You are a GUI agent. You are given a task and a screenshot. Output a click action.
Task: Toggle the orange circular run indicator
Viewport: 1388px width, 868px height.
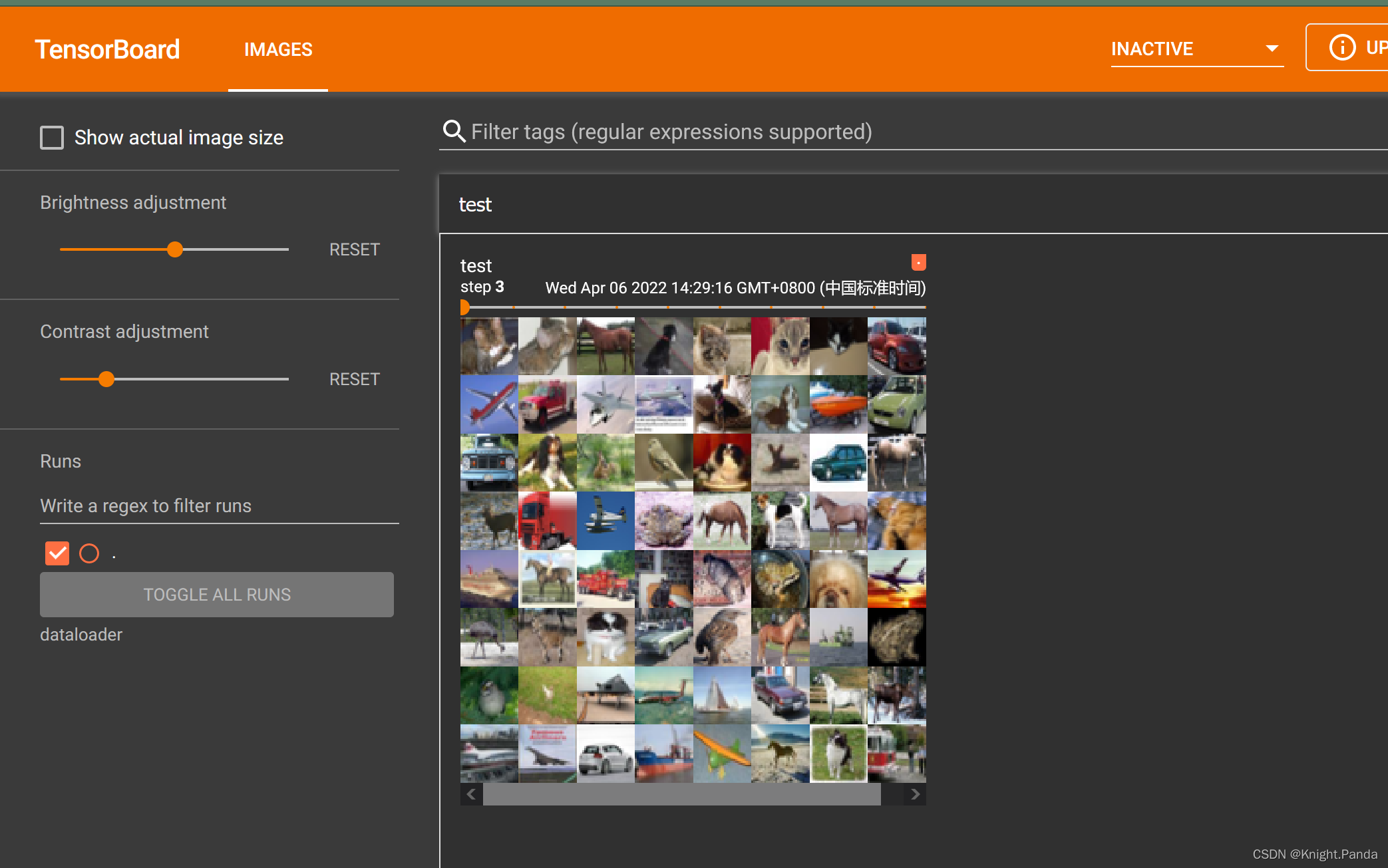tap(89, 552)
